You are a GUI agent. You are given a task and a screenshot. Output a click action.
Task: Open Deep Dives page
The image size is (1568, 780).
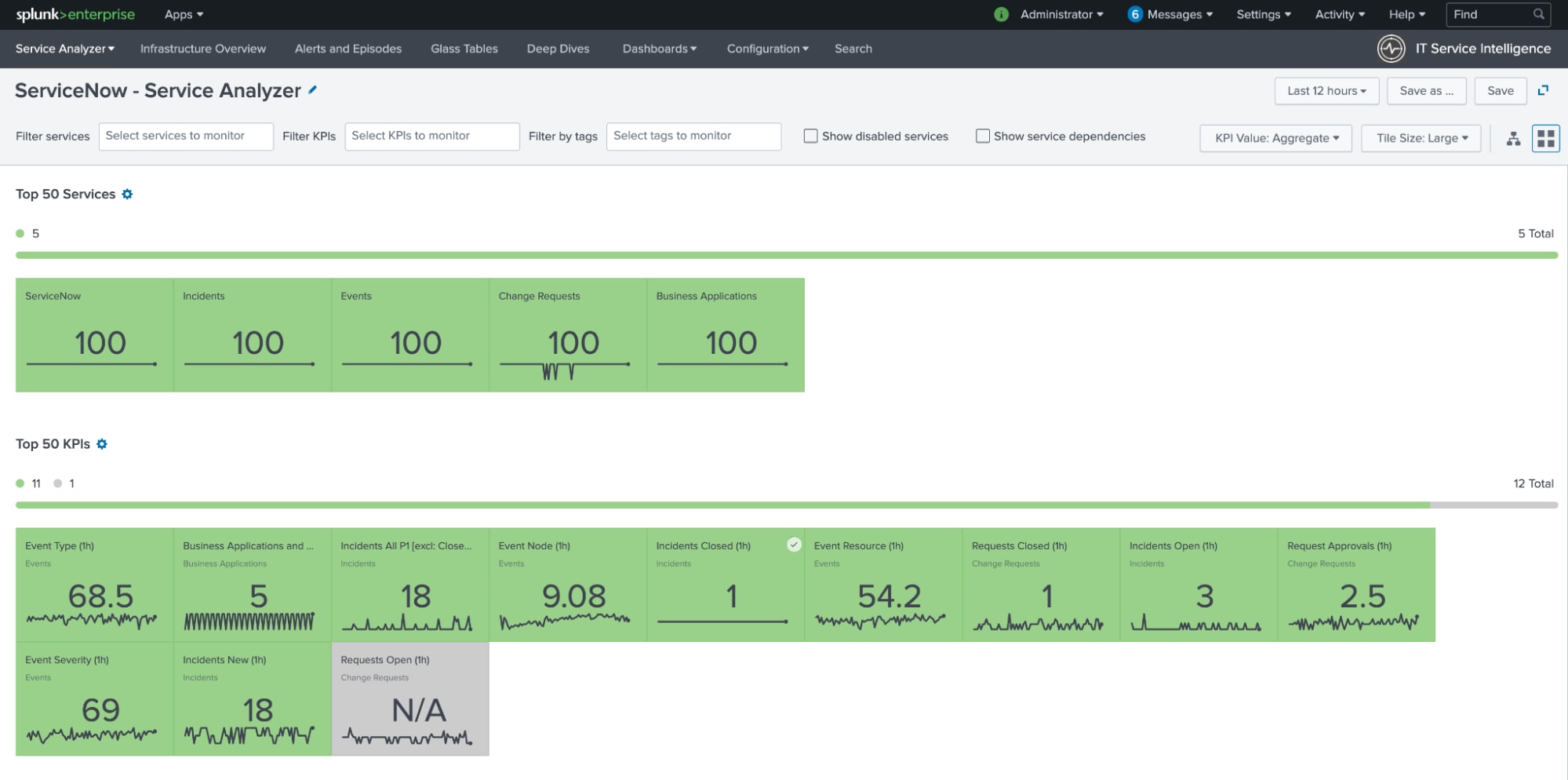558,49
